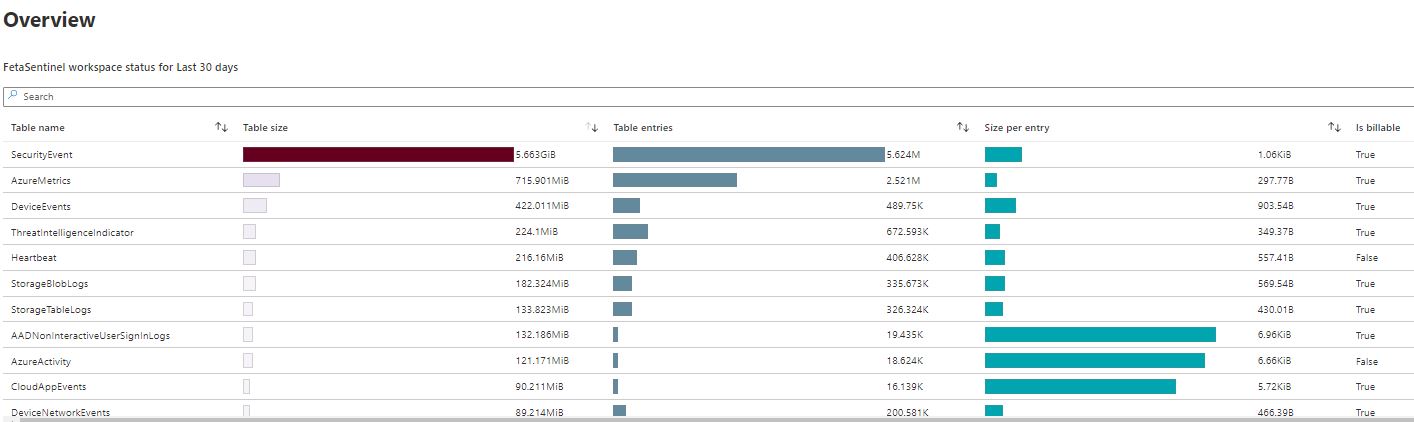Image resolution: width=1414 pixels, height=422 pixels.
Task: Toggle the sort arrows beside Table entries
Action: [963, 127]
